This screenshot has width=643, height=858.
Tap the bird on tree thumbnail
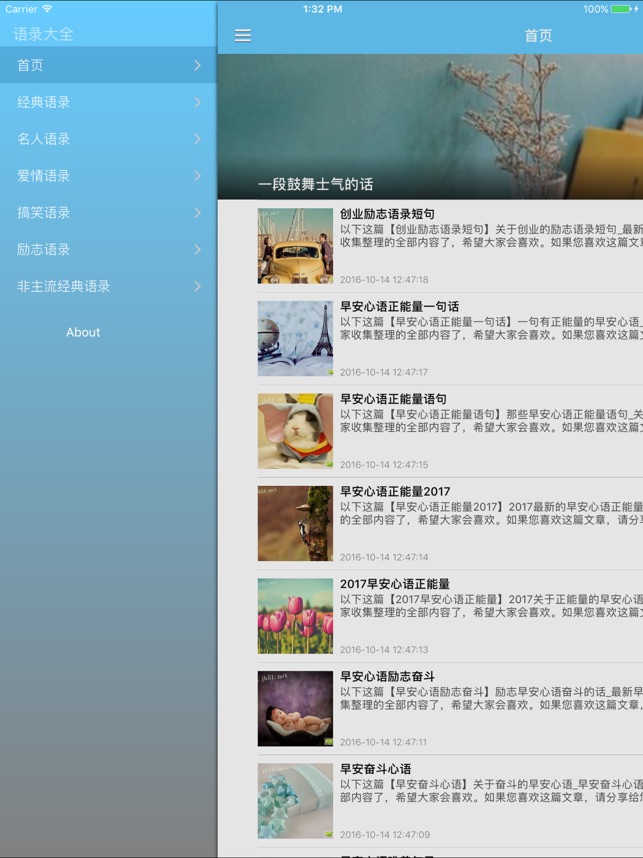point(295,524)
